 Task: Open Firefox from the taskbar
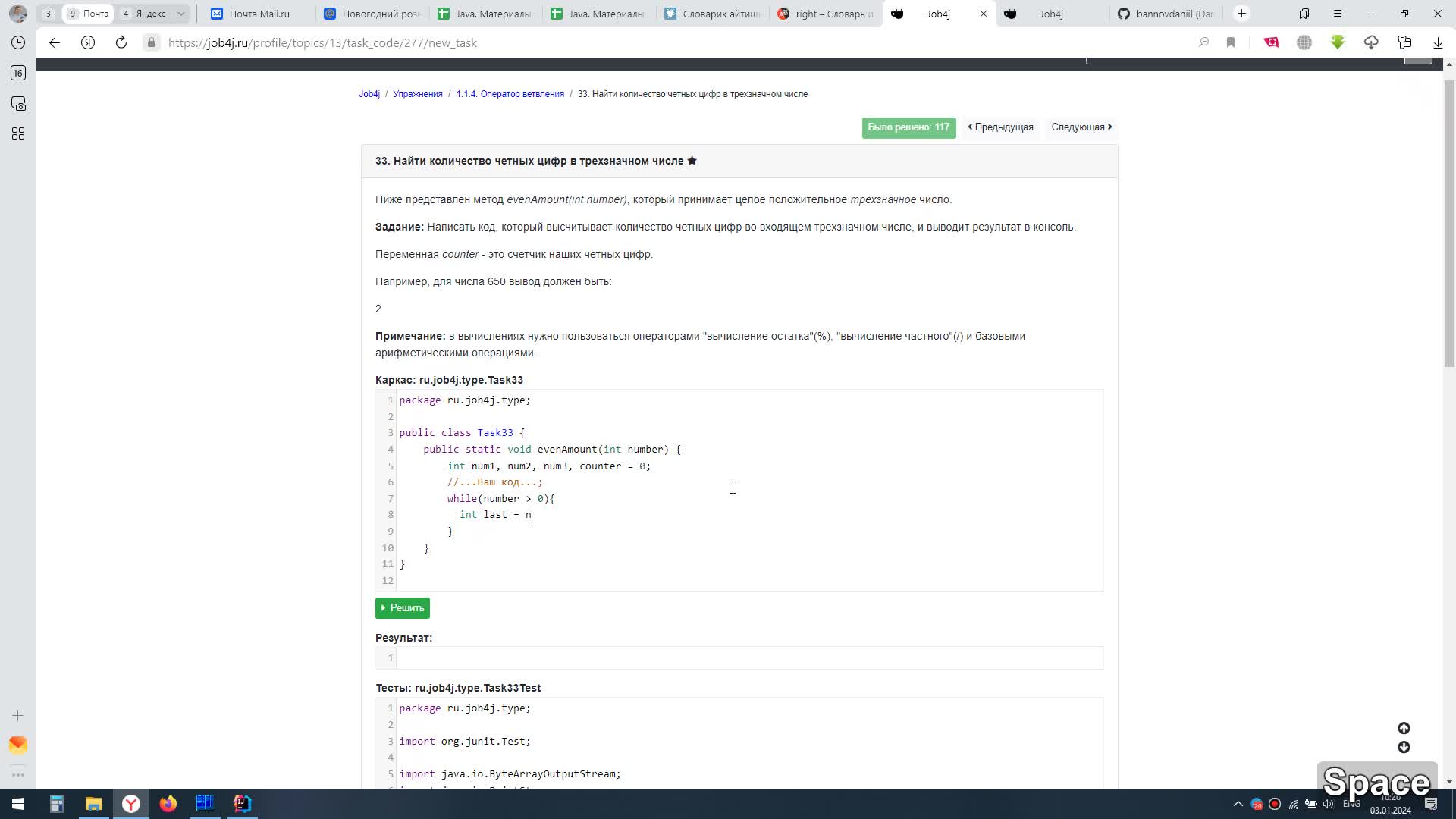coord(168,804)
